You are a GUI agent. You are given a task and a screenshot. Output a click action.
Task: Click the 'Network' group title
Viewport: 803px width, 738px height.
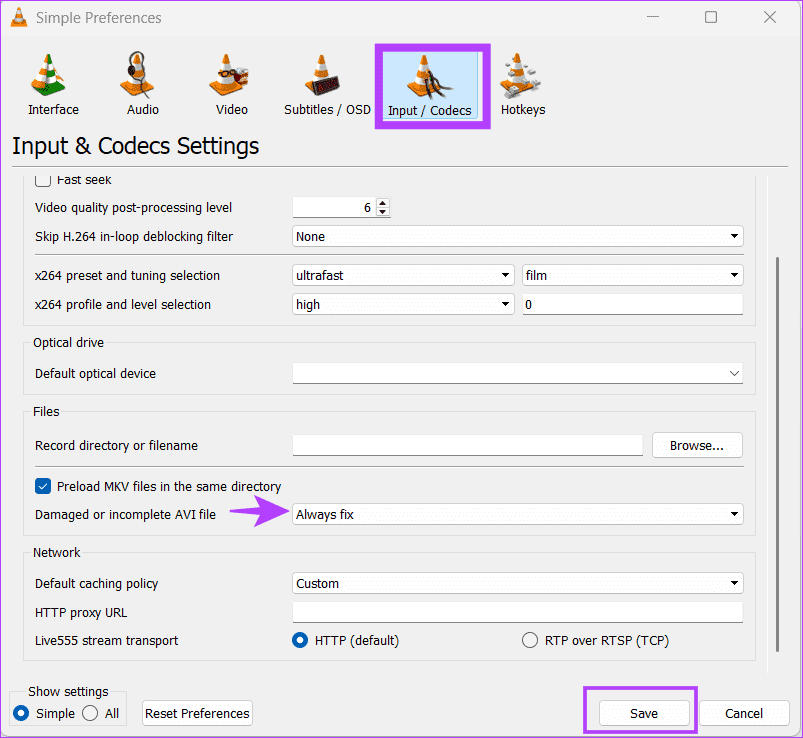click(x=57, y=552)
